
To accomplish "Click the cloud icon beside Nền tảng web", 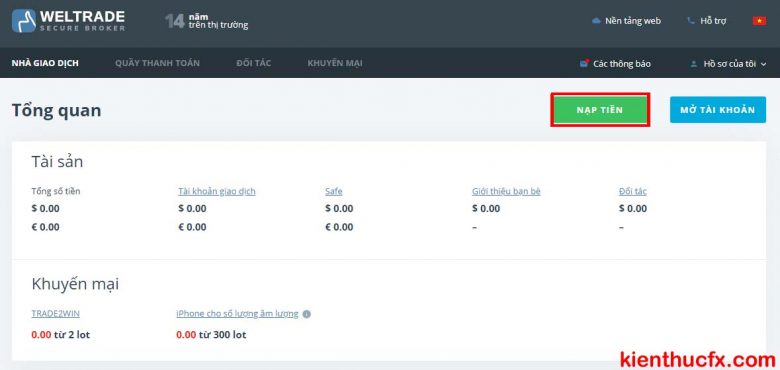I will click(x=596, y=21).
